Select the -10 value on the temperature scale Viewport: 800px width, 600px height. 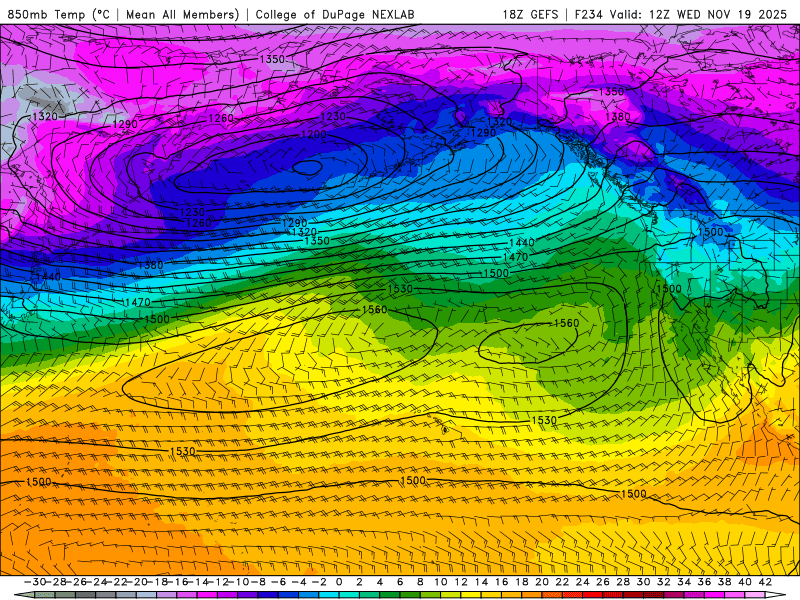tap(239, 582)
